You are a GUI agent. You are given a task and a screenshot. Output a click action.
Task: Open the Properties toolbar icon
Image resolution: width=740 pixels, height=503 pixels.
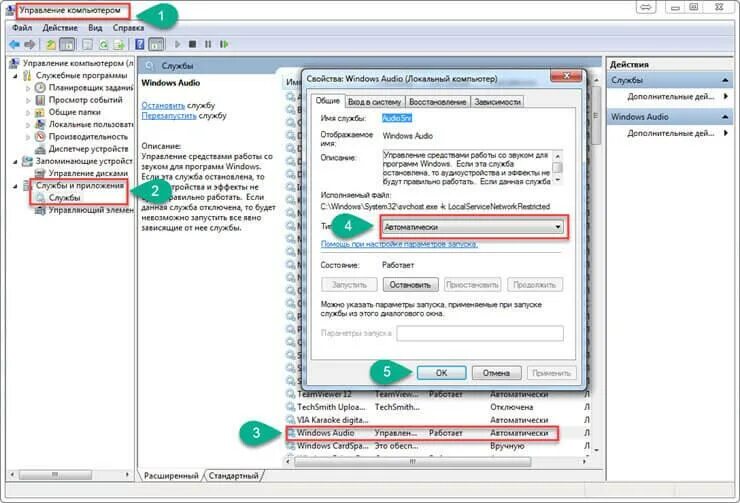pyautogui.click(x=87, y=44)
